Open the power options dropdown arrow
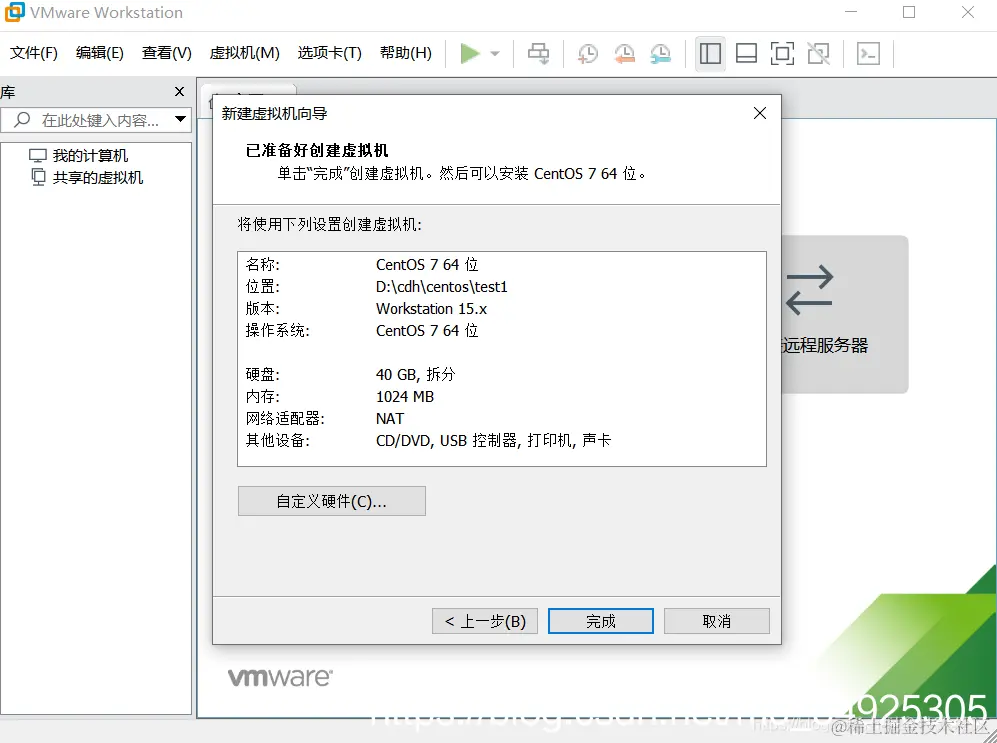The width and height of the screenshot is (997, 743). (x=495, y=54)
